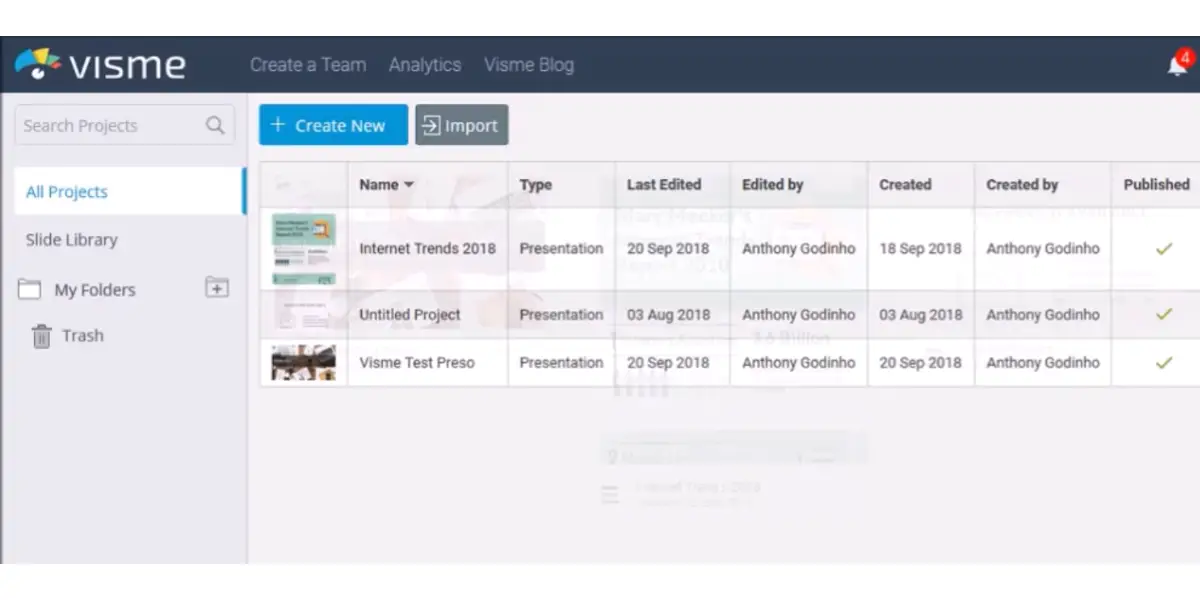The image size is (1200, 600).
Task: Click Edited by name for Visme Test Preso
Action: (x=799, y=362)
